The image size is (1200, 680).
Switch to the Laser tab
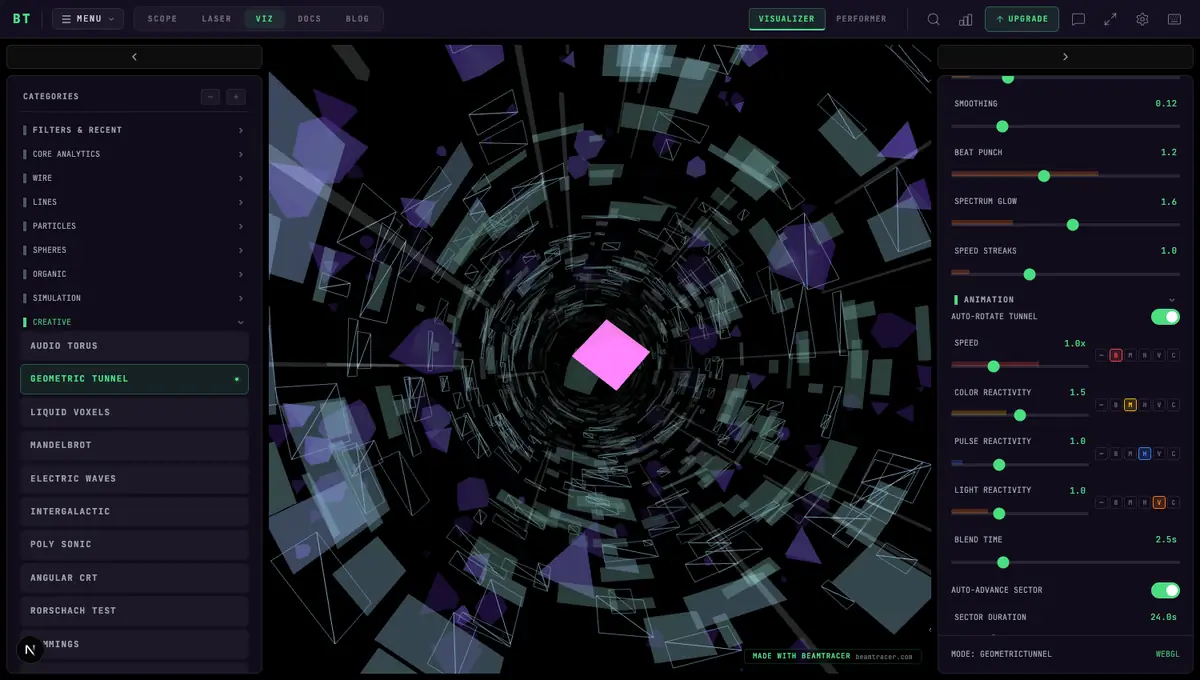216,19
